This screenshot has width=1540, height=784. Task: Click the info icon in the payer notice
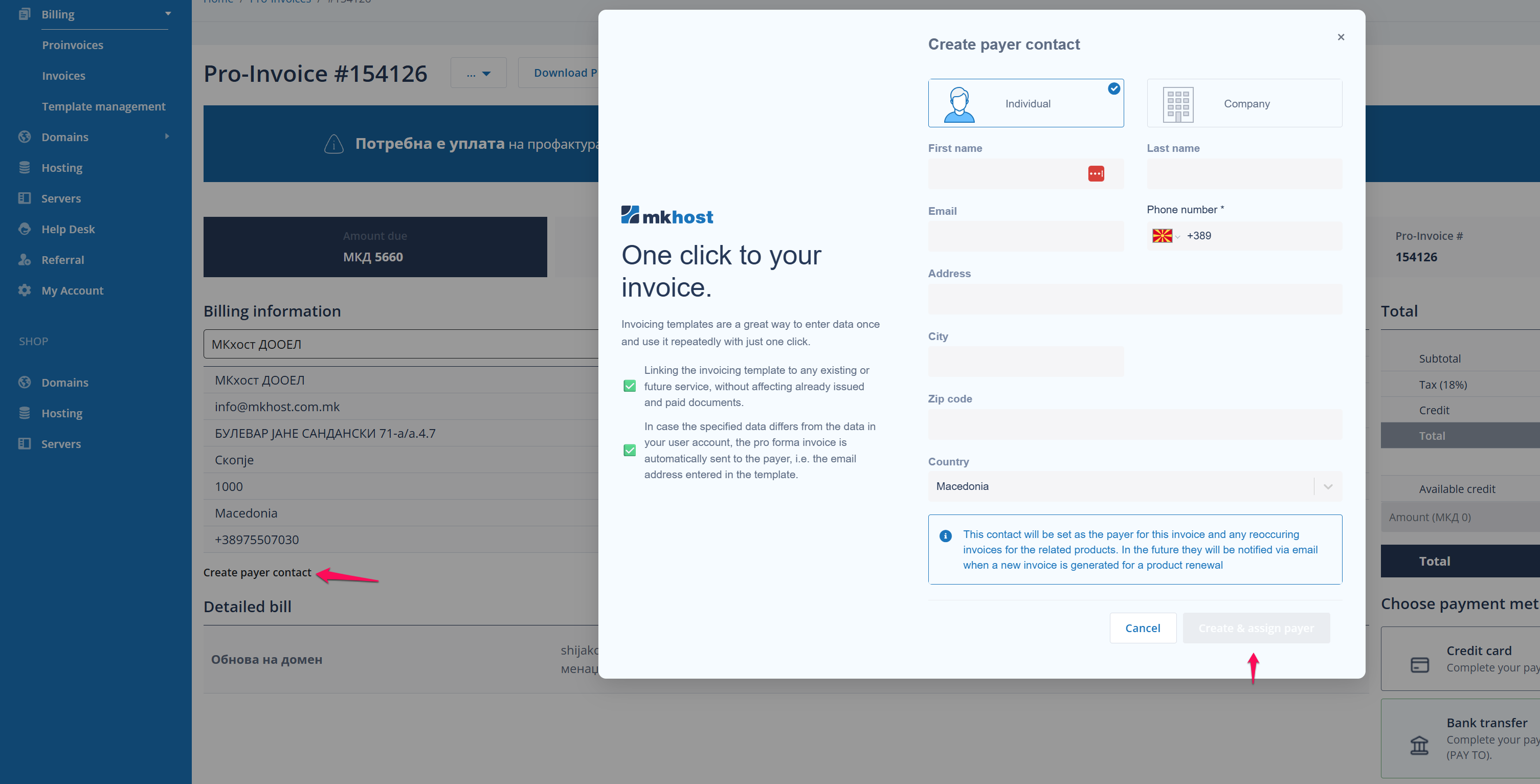tap(945, 535)
